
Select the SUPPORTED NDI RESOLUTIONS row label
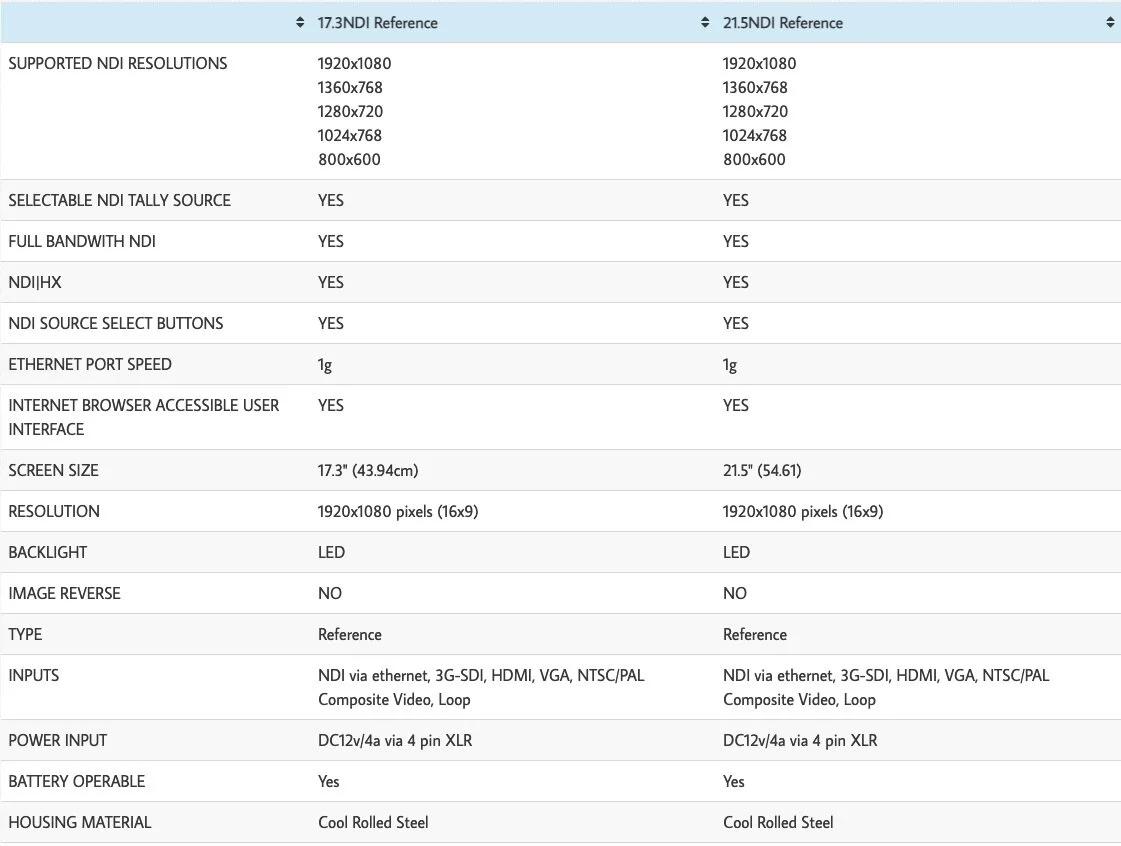pyautogui.click(x=118, y=64)
